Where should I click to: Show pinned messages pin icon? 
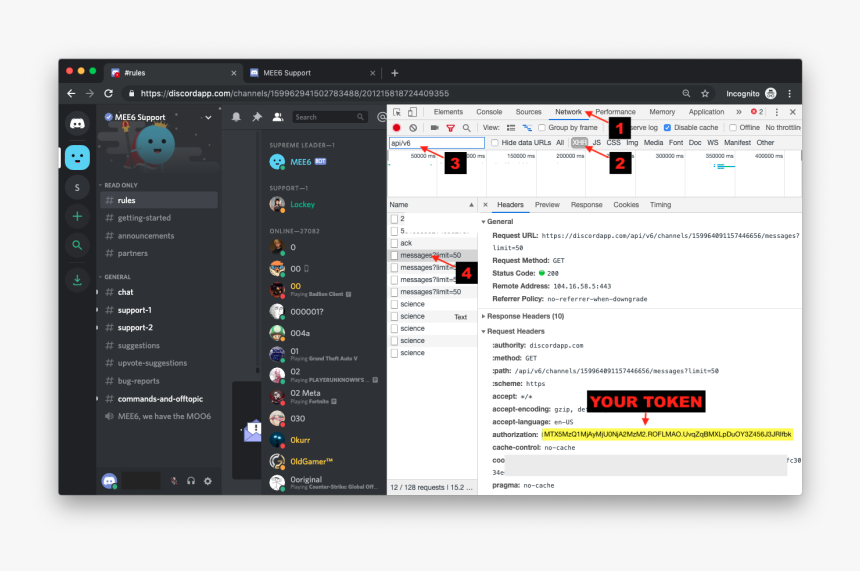(257, 117)
